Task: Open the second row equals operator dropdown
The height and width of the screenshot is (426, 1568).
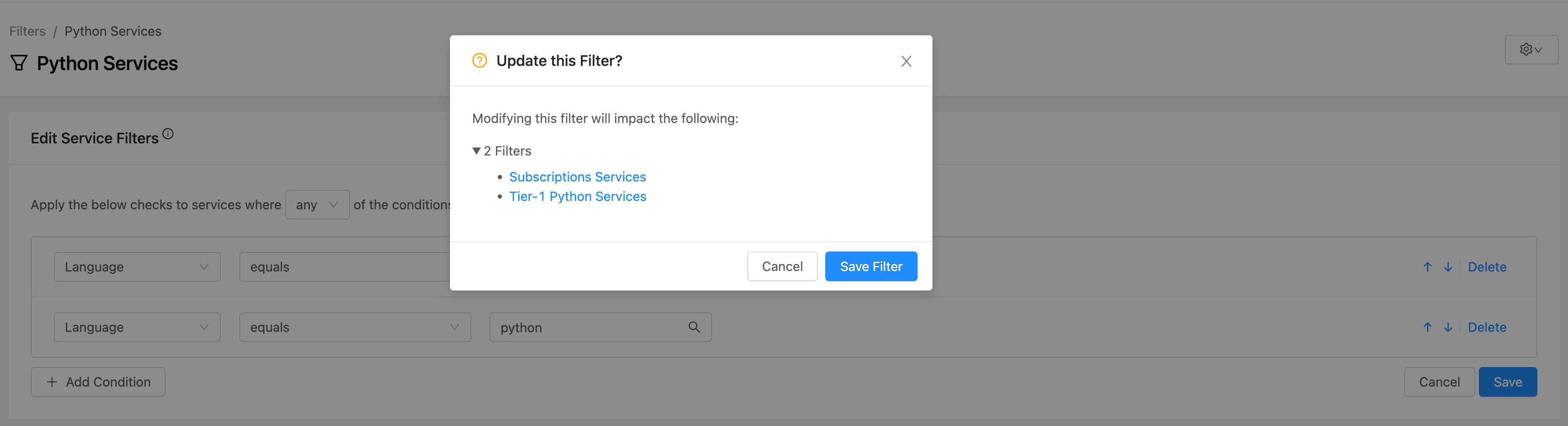Action: point(355,328)
